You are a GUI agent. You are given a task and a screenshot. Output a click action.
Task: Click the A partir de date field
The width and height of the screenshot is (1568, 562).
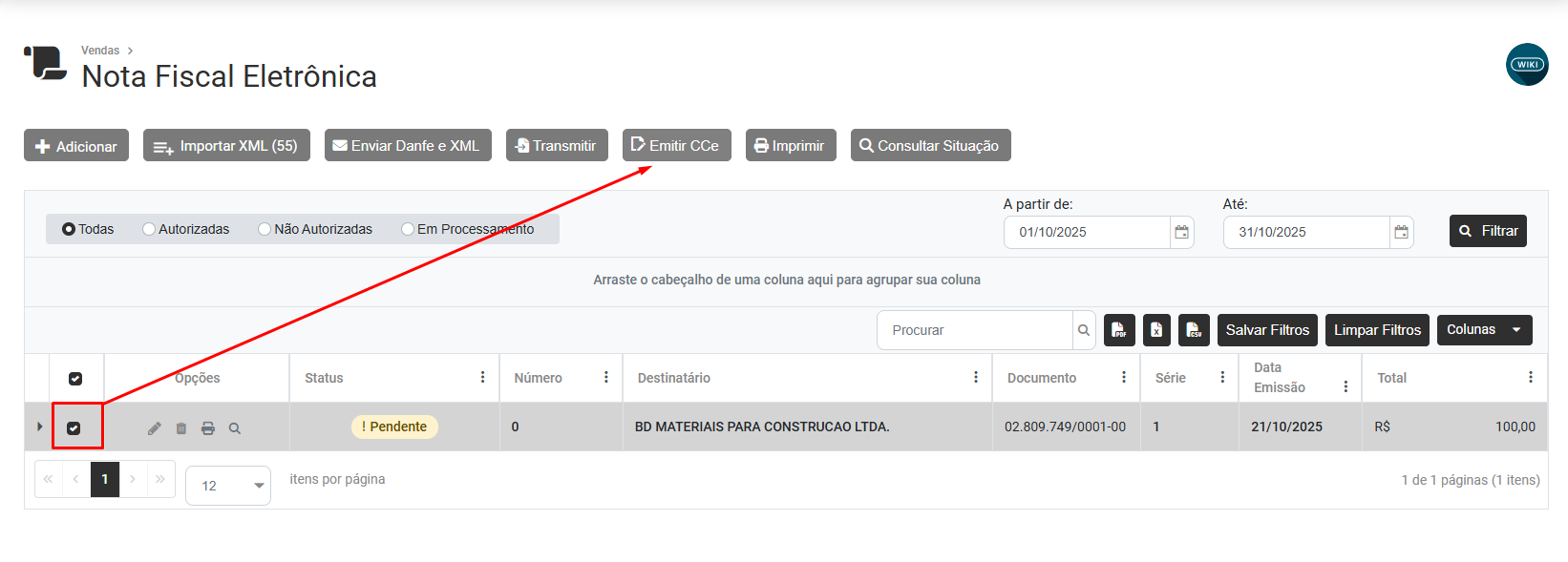click(x=1087, y=232)
